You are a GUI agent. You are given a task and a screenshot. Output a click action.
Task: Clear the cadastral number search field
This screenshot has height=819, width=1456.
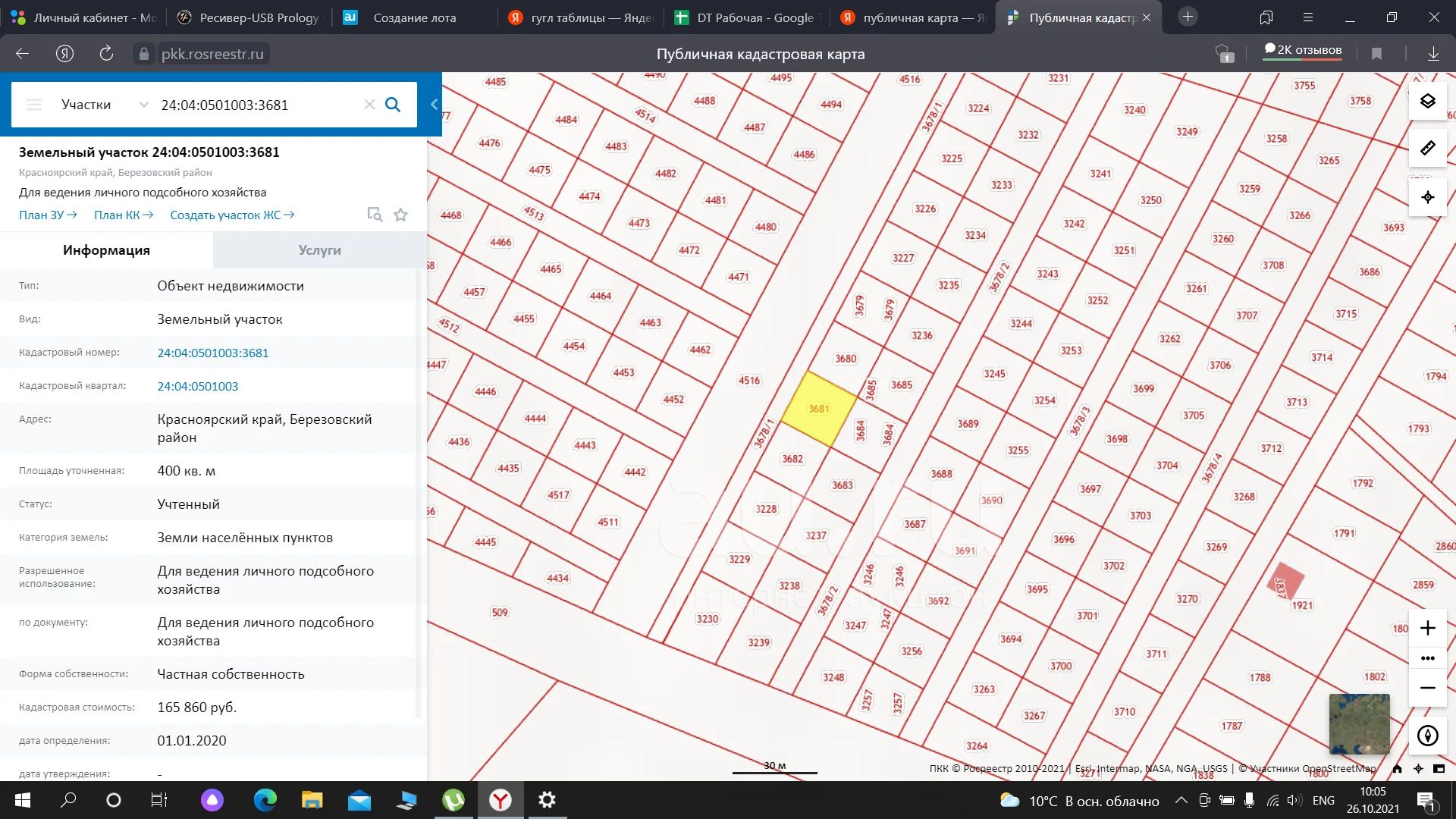coord(369,105)
